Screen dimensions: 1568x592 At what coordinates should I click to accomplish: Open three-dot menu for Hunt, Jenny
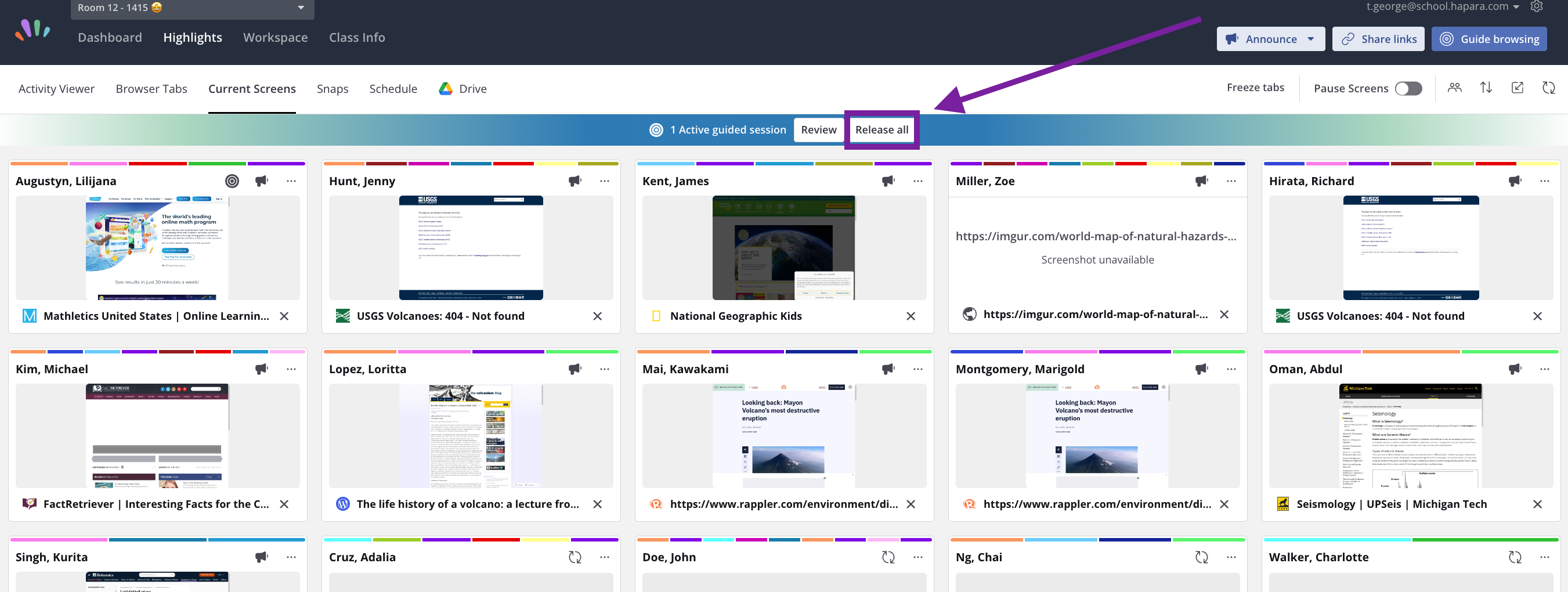(x=605, y=181)
